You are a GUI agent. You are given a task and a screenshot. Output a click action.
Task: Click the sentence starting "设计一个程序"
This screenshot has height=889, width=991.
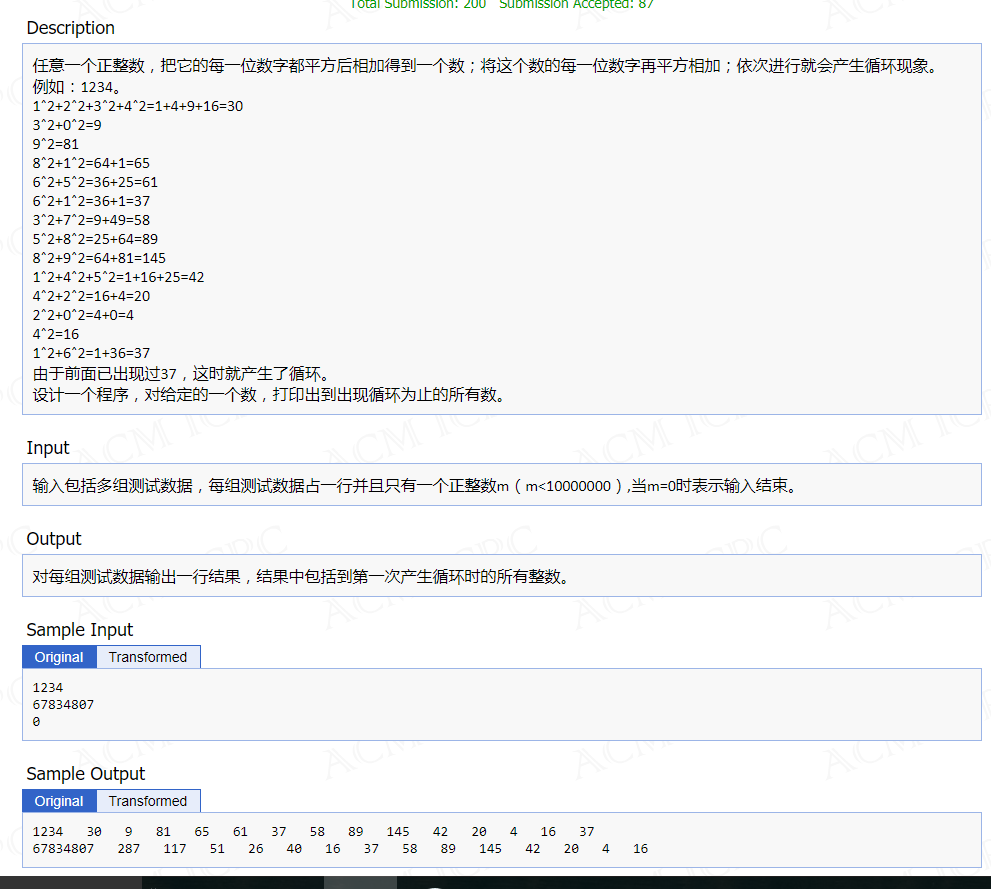point(269,395)
